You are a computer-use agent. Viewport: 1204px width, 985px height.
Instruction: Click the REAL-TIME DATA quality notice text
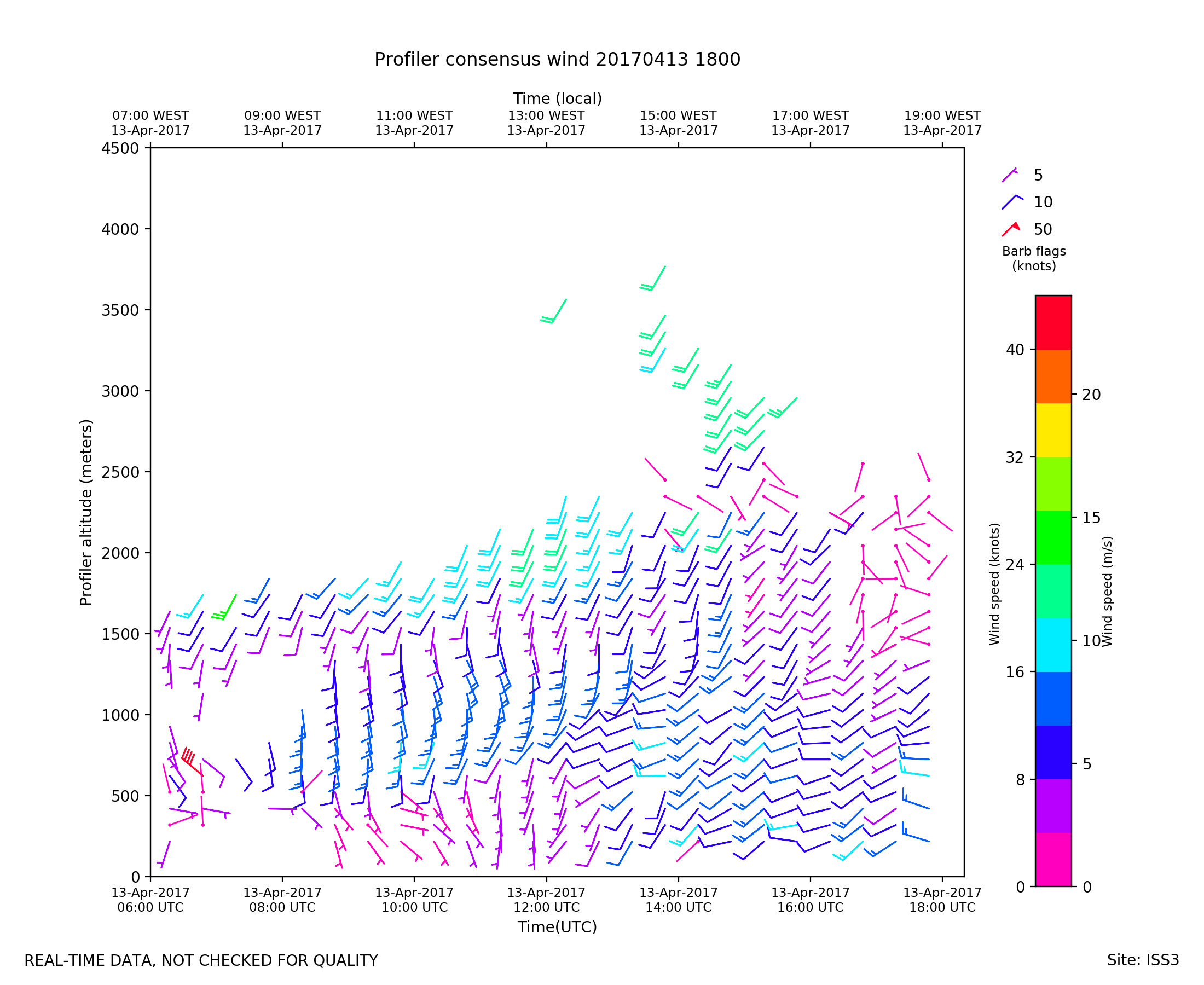201,960
